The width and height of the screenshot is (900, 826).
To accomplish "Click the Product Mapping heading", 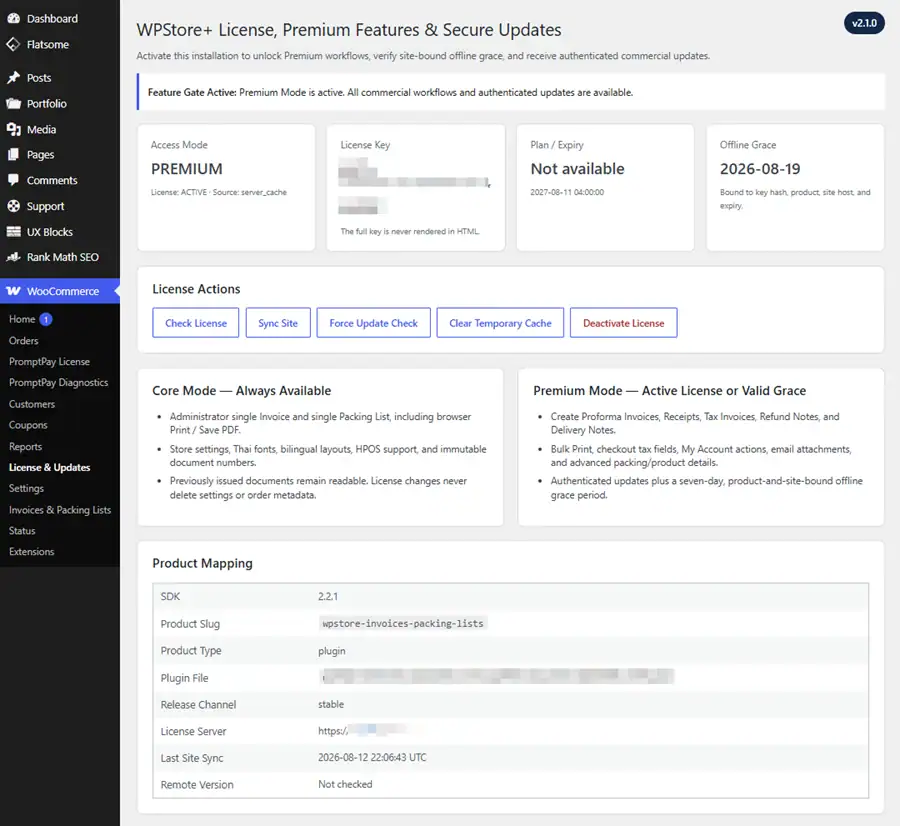I will tap(202, 563).
